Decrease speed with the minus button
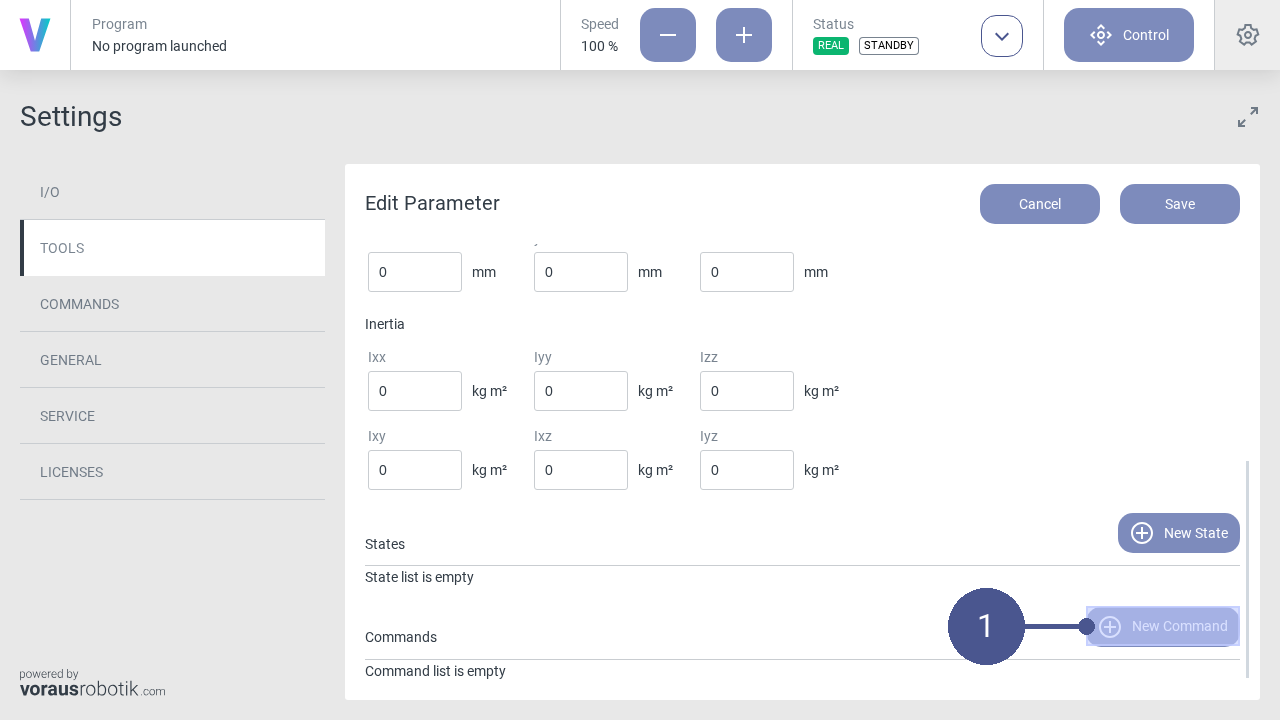 (667, 35)
